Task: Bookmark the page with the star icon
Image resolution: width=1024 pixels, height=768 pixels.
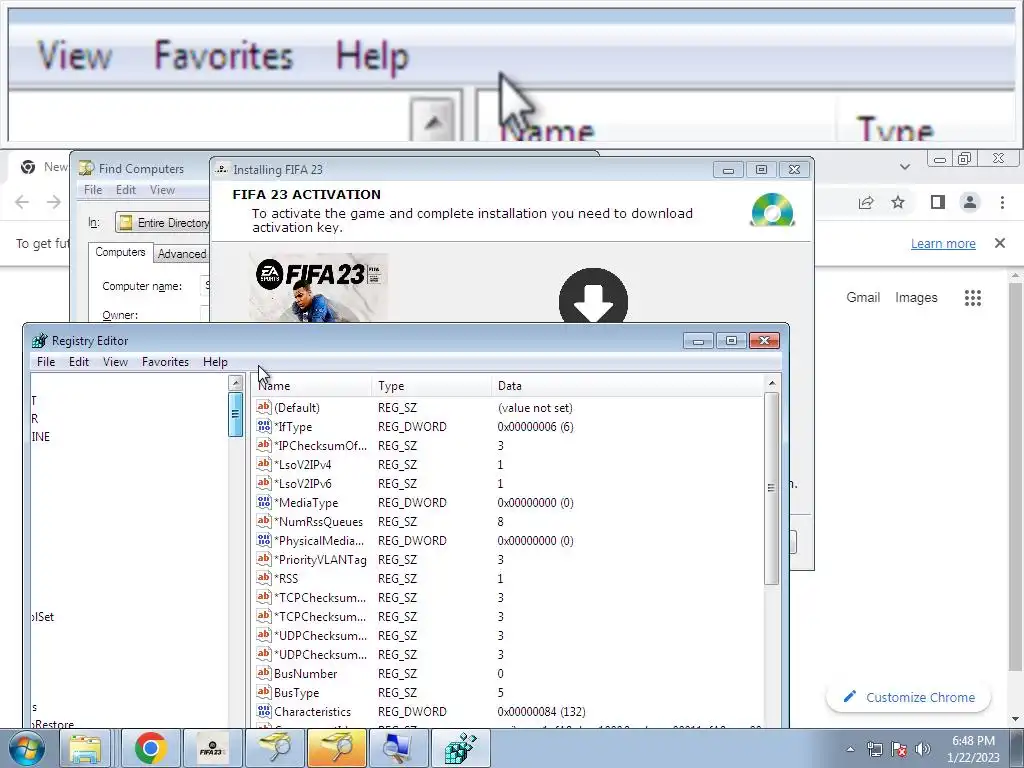Action: point(898,202)
